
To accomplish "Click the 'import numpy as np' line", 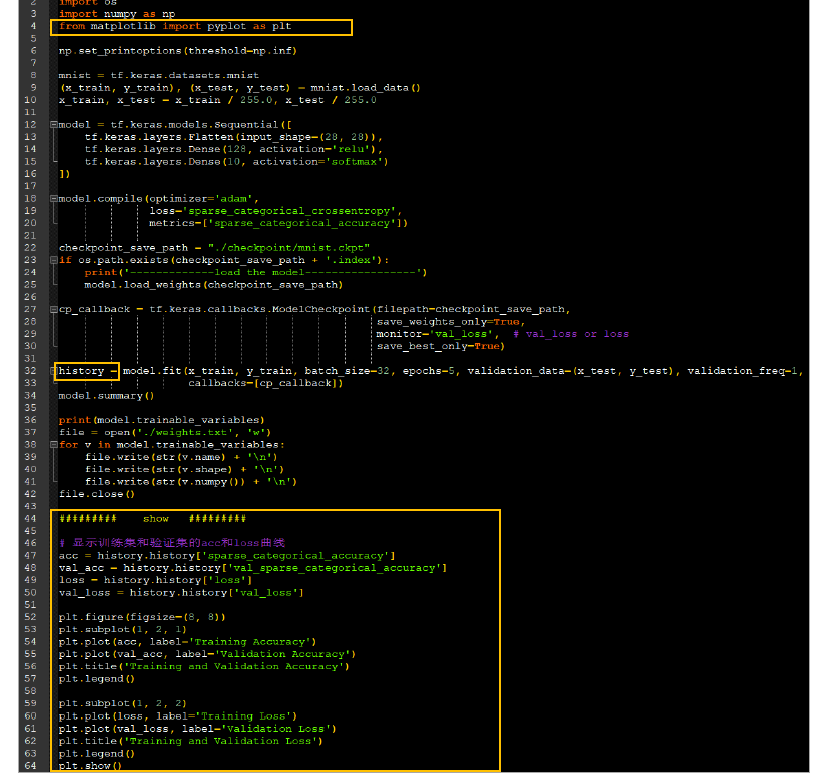I will point(117,14).
